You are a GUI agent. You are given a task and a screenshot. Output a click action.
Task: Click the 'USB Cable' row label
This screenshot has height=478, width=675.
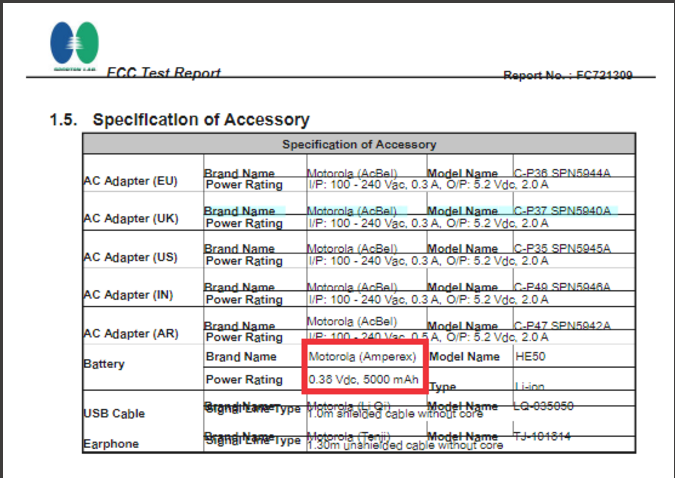[x=114, y=413]
